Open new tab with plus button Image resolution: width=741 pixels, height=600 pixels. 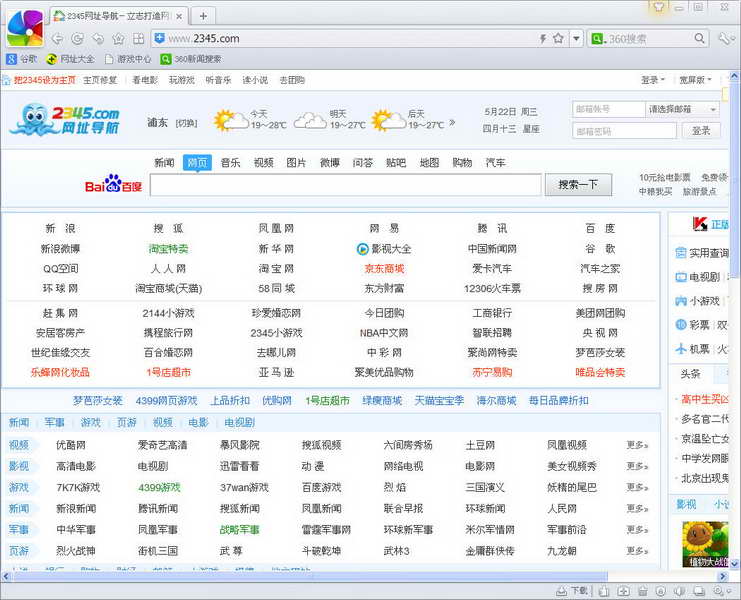(203, 16)
